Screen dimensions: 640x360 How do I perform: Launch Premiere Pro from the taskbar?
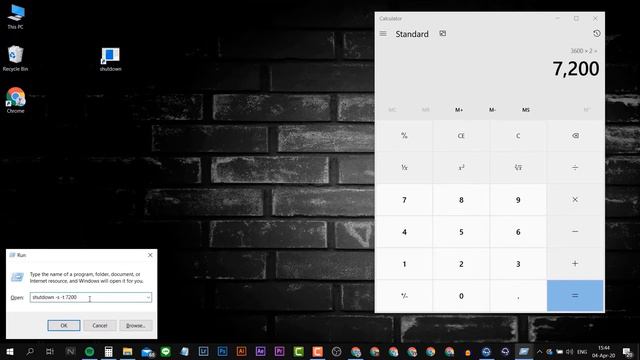pos(280,351)
